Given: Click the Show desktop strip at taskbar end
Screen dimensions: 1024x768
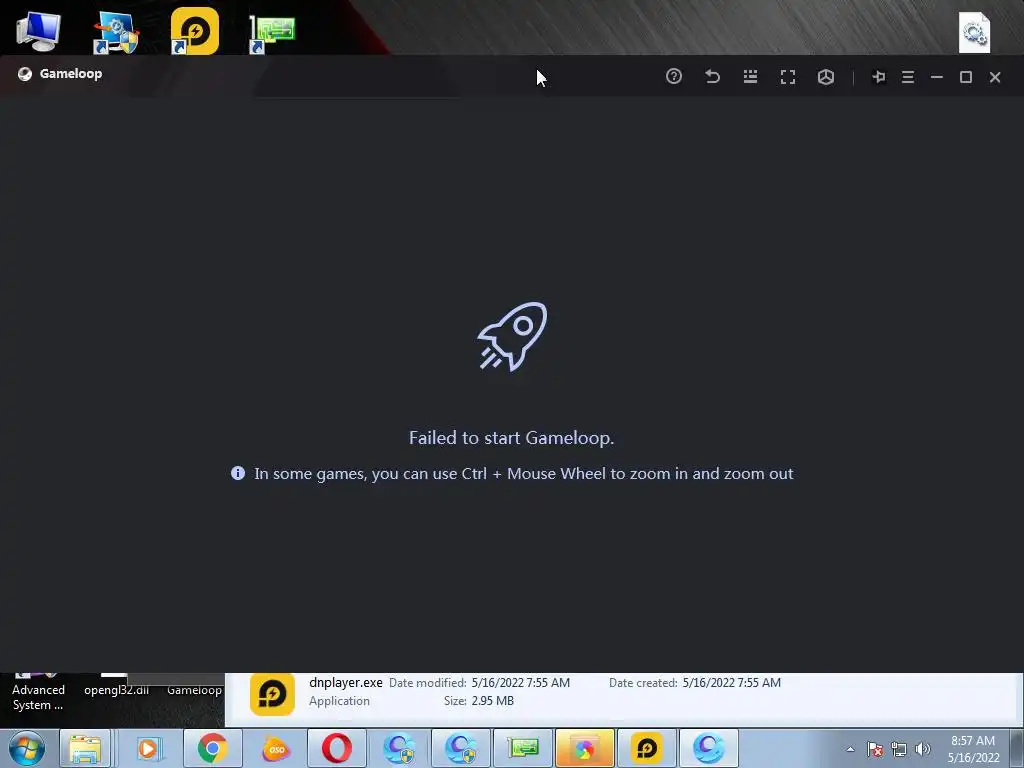Looking at the screenshot, I should (x=1017, y=748).
